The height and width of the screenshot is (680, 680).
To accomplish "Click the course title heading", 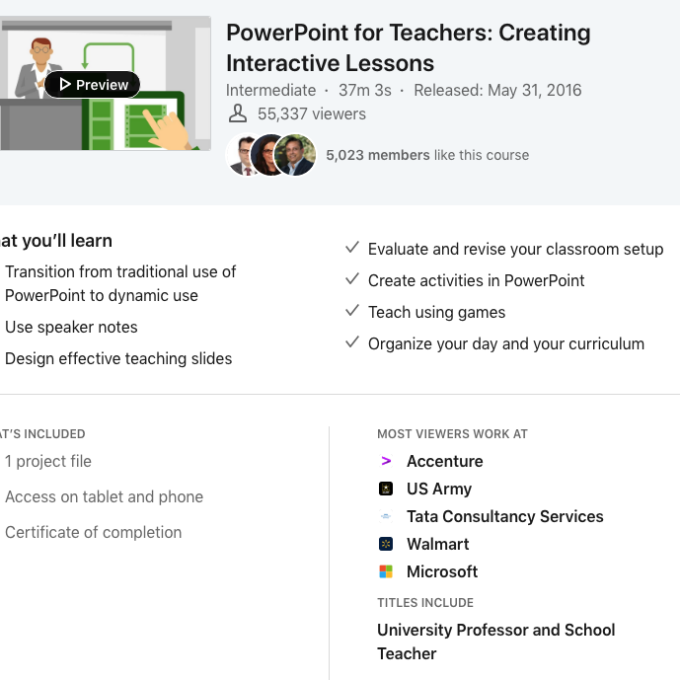I will (408, 47).
